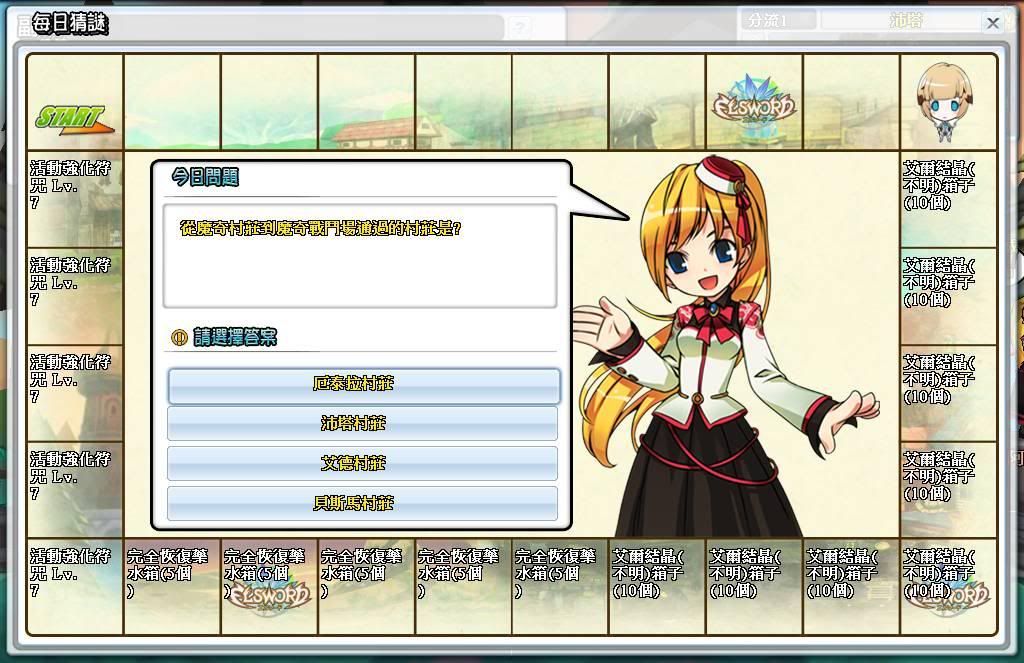Viewport: 1024px width, 663px height.
Task: Close the 每日猜謎 window
Action: point(993,24)
